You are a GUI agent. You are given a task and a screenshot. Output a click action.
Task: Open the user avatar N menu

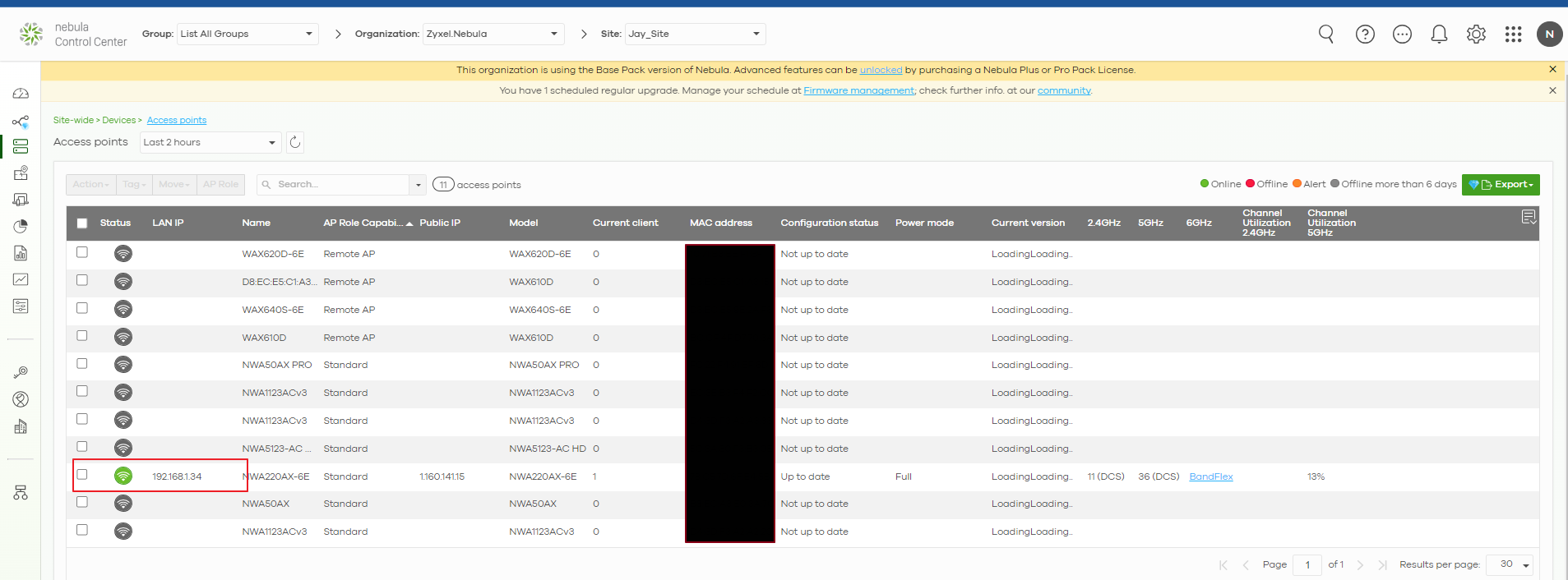[x=1550, y=34]
